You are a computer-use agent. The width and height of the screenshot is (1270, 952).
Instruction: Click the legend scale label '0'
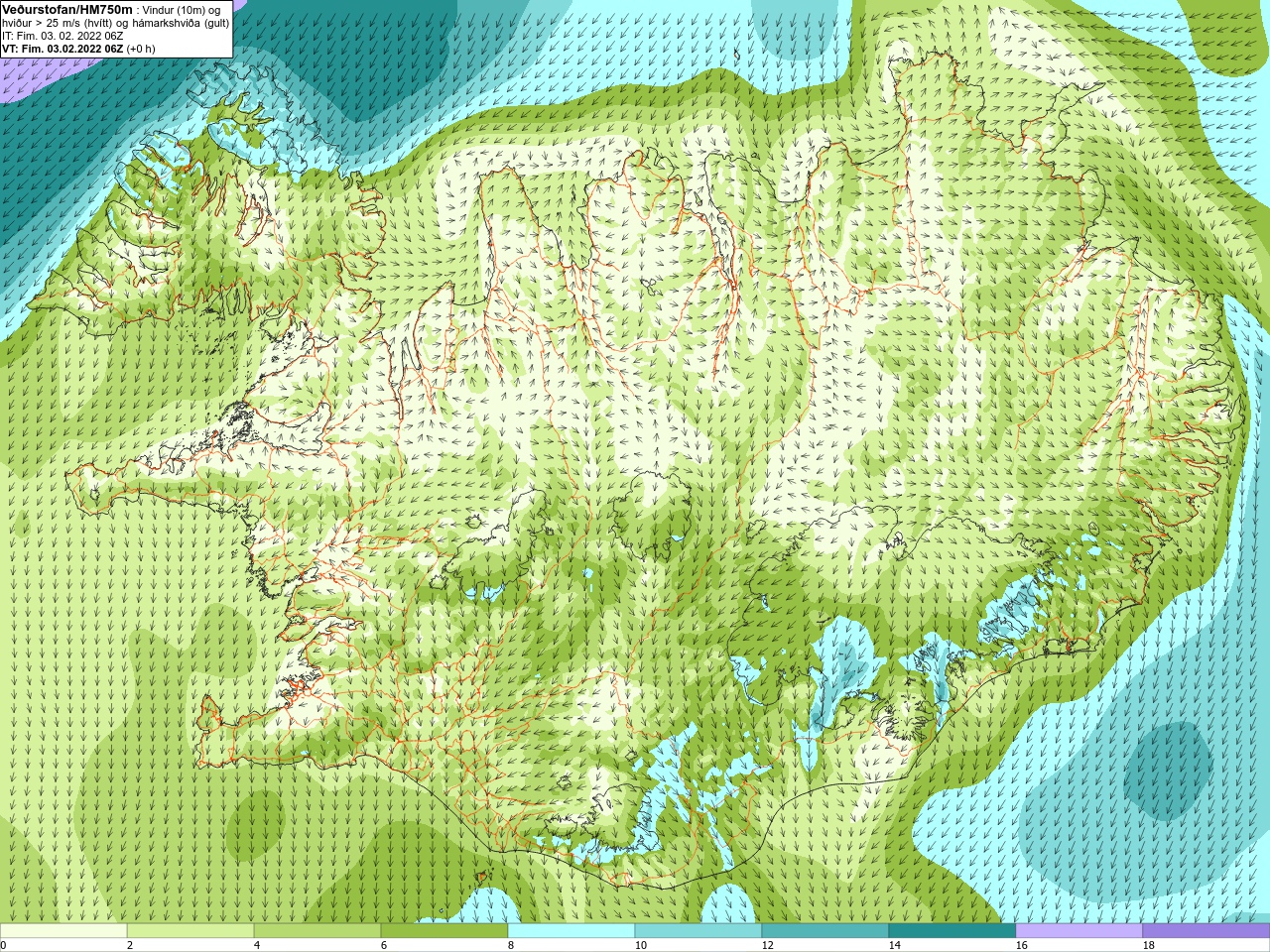pos(4,945)
